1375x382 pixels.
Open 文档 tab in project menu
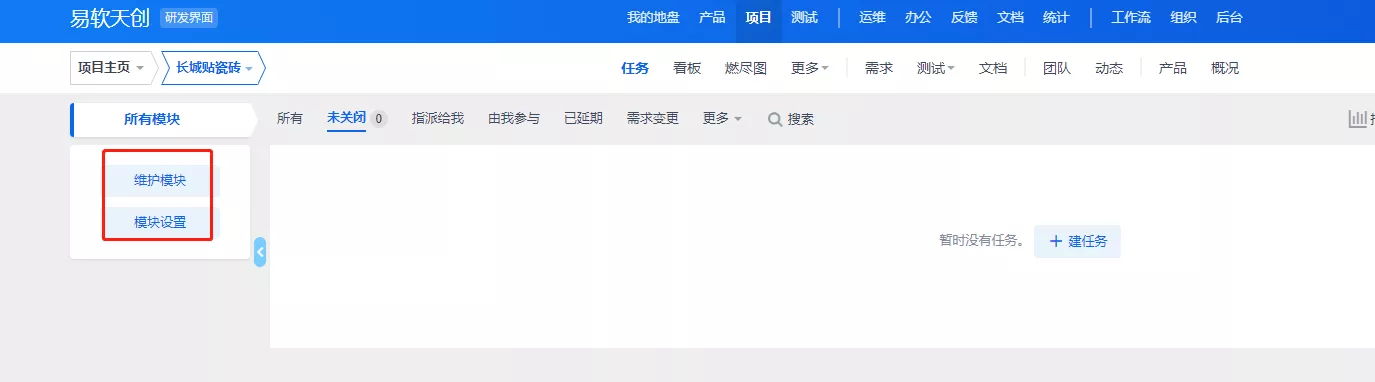993,68
